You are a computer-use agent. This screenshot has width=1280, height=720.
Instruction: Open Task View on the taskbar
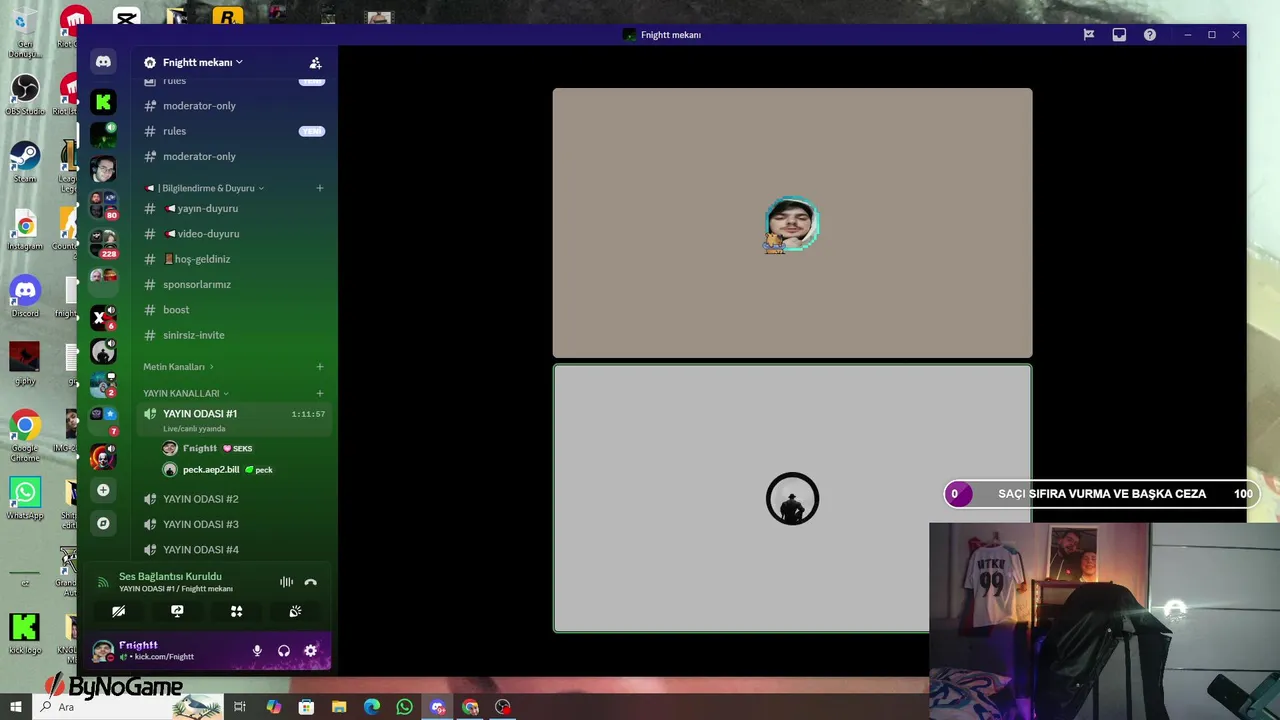[x=240, y=707]
